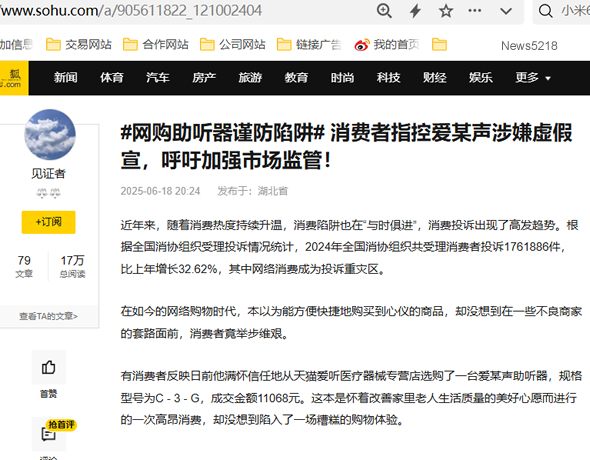Click the article headline about 网购助听器谨防陷阱

[346, 146]
